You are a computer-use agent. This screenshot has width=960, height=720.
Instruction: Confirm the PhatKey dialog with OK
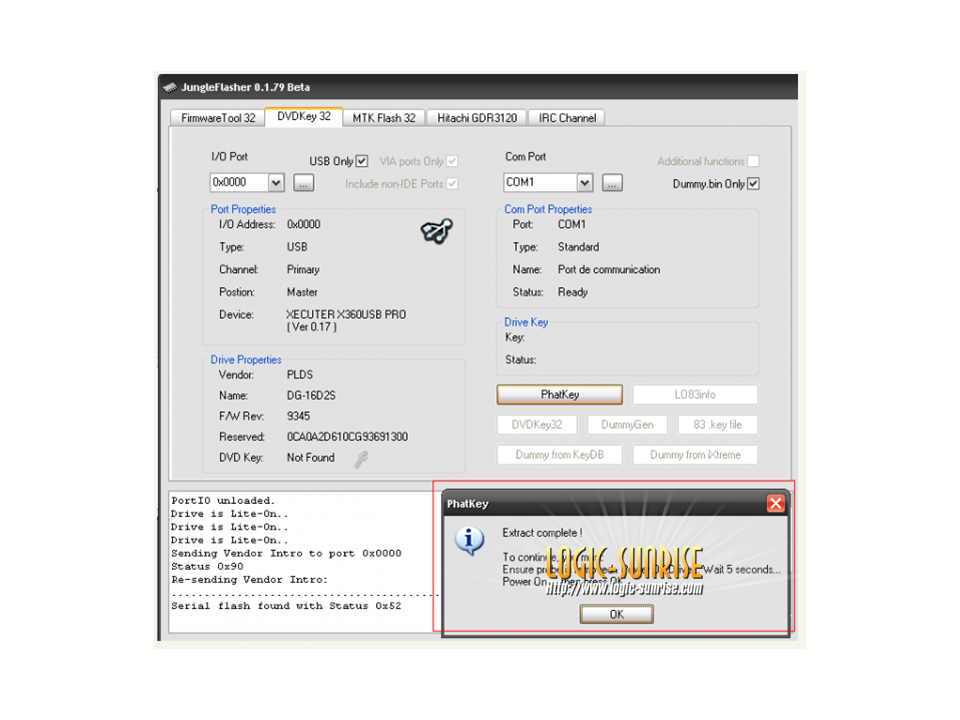tap(617, 614)
